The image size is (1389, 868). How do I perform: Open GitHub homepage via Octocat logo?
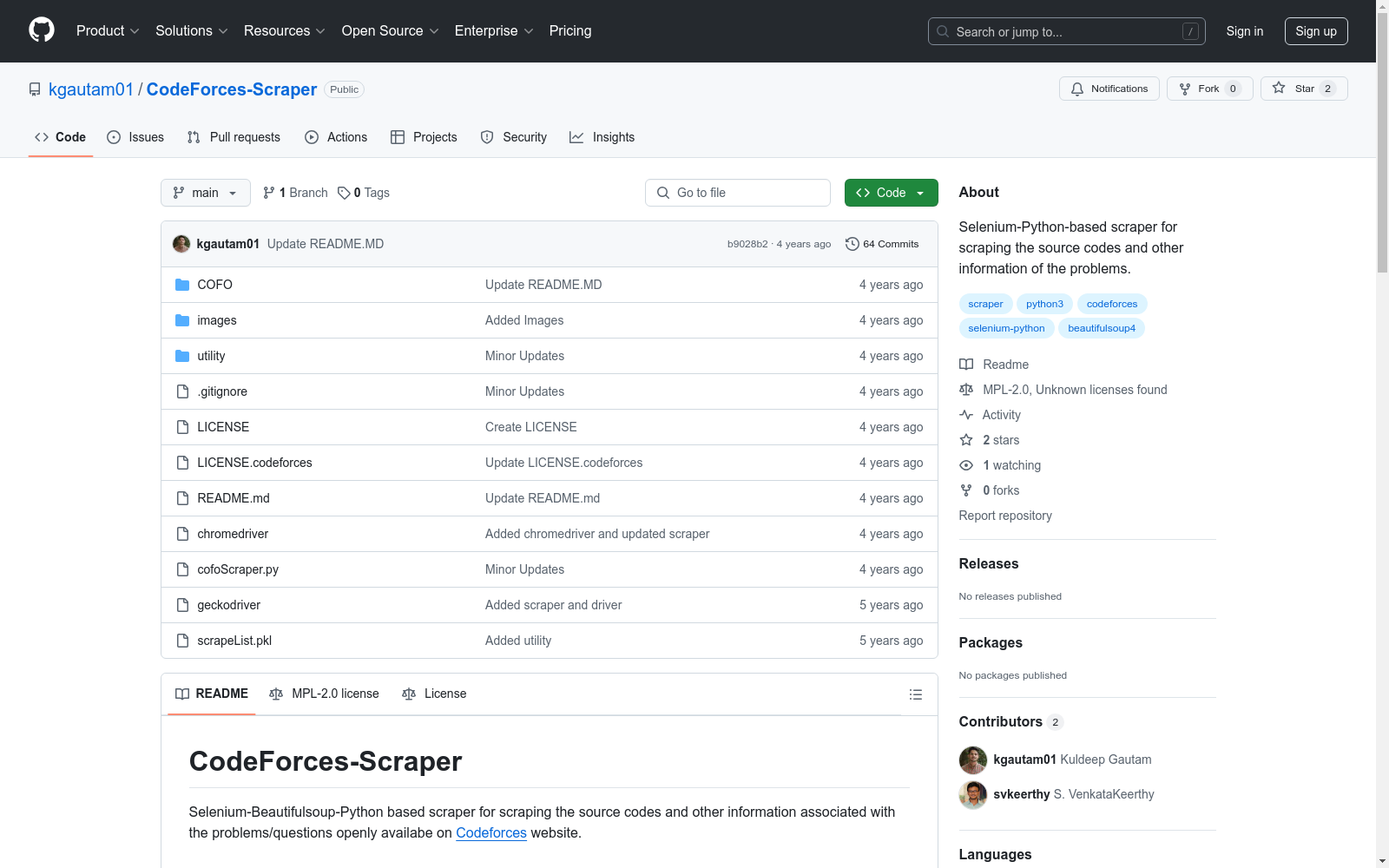[x=42, y=30]
